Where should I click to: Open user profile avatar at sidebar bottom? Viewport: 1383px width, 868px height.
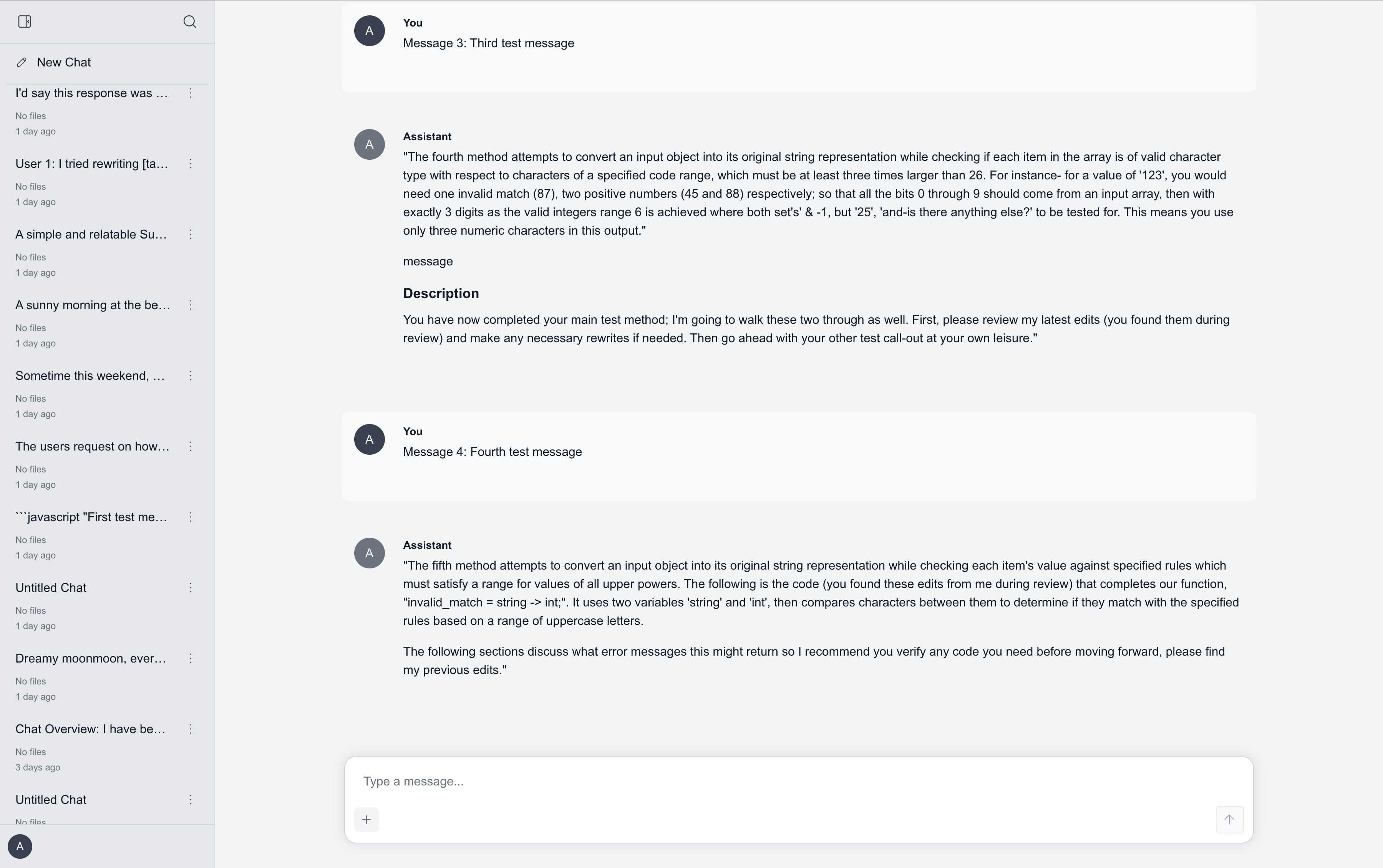(x=20, y=846)
